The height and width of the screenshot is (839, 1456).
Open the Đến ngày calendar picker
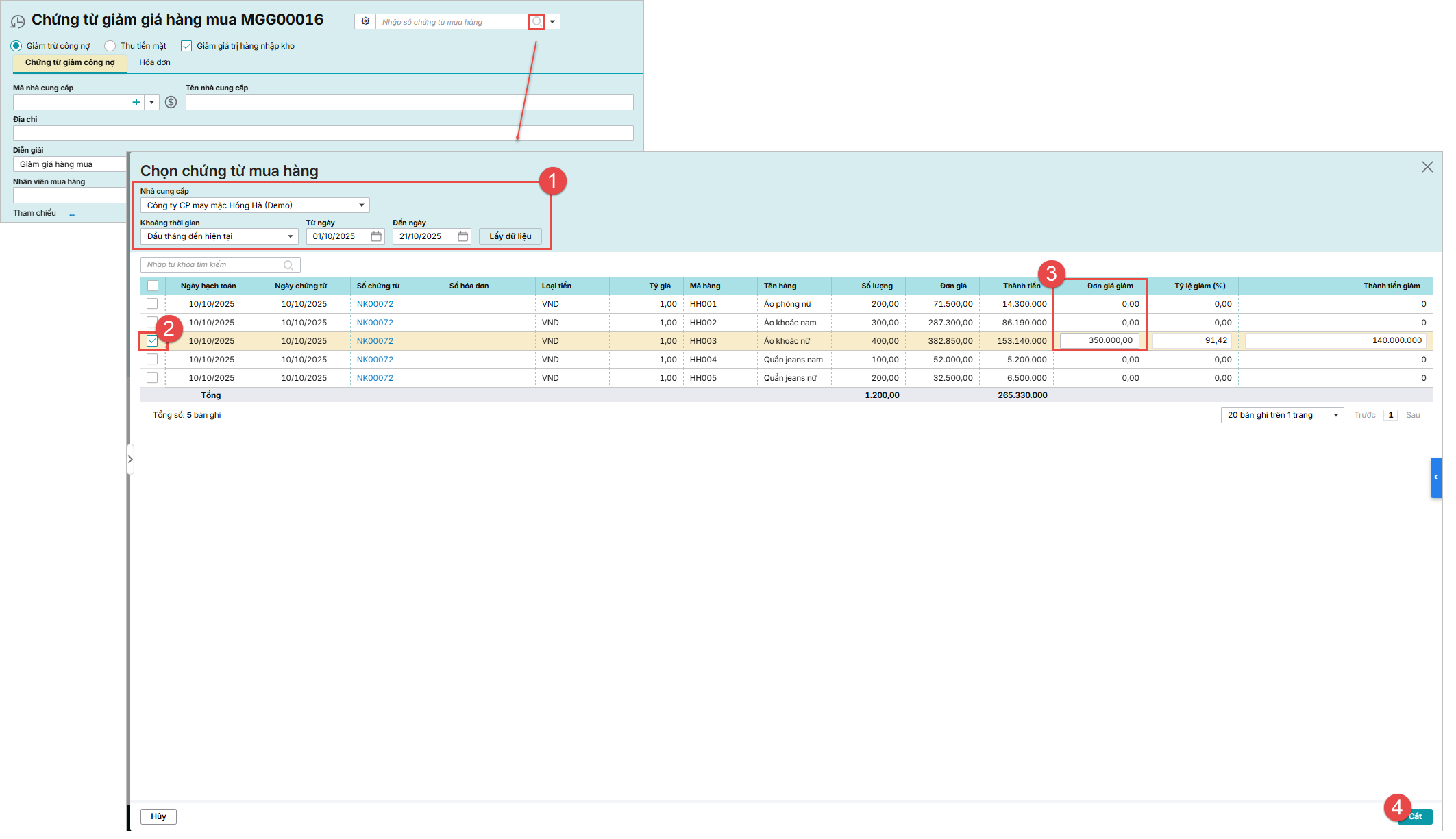point(462,236)
